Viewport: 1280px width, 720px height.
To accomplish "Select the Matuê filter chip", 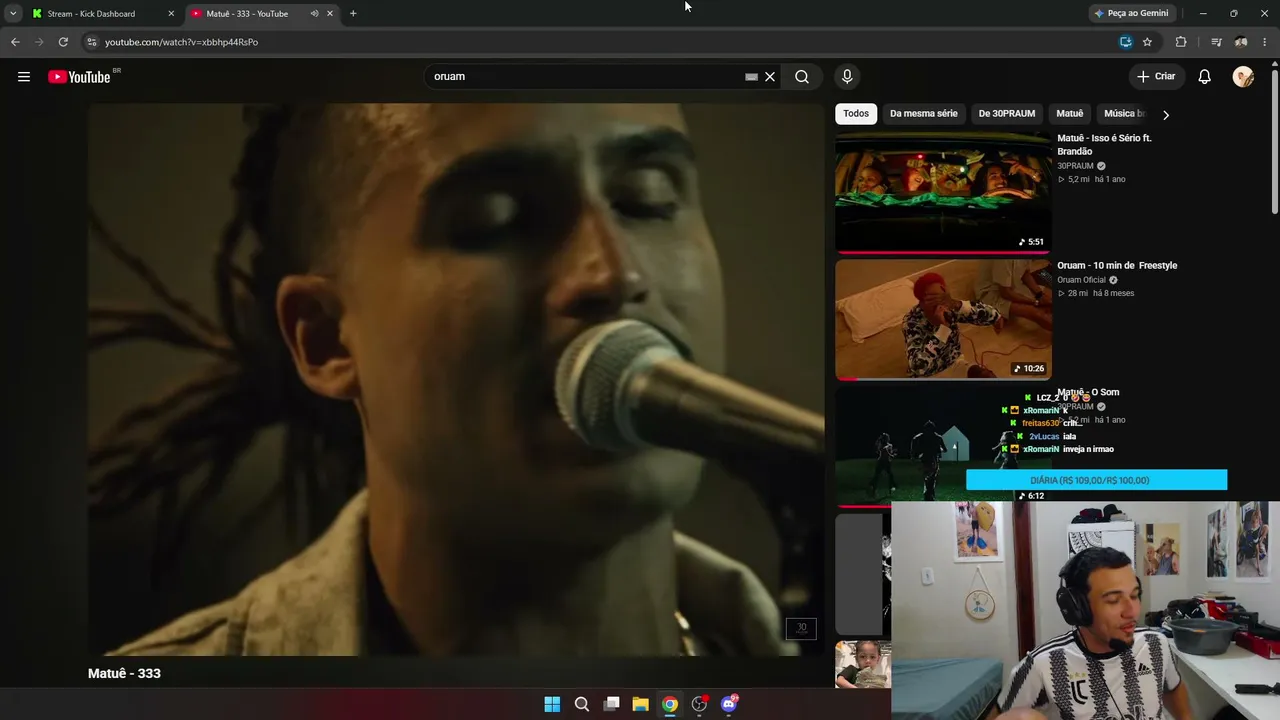I will 1070,114.
